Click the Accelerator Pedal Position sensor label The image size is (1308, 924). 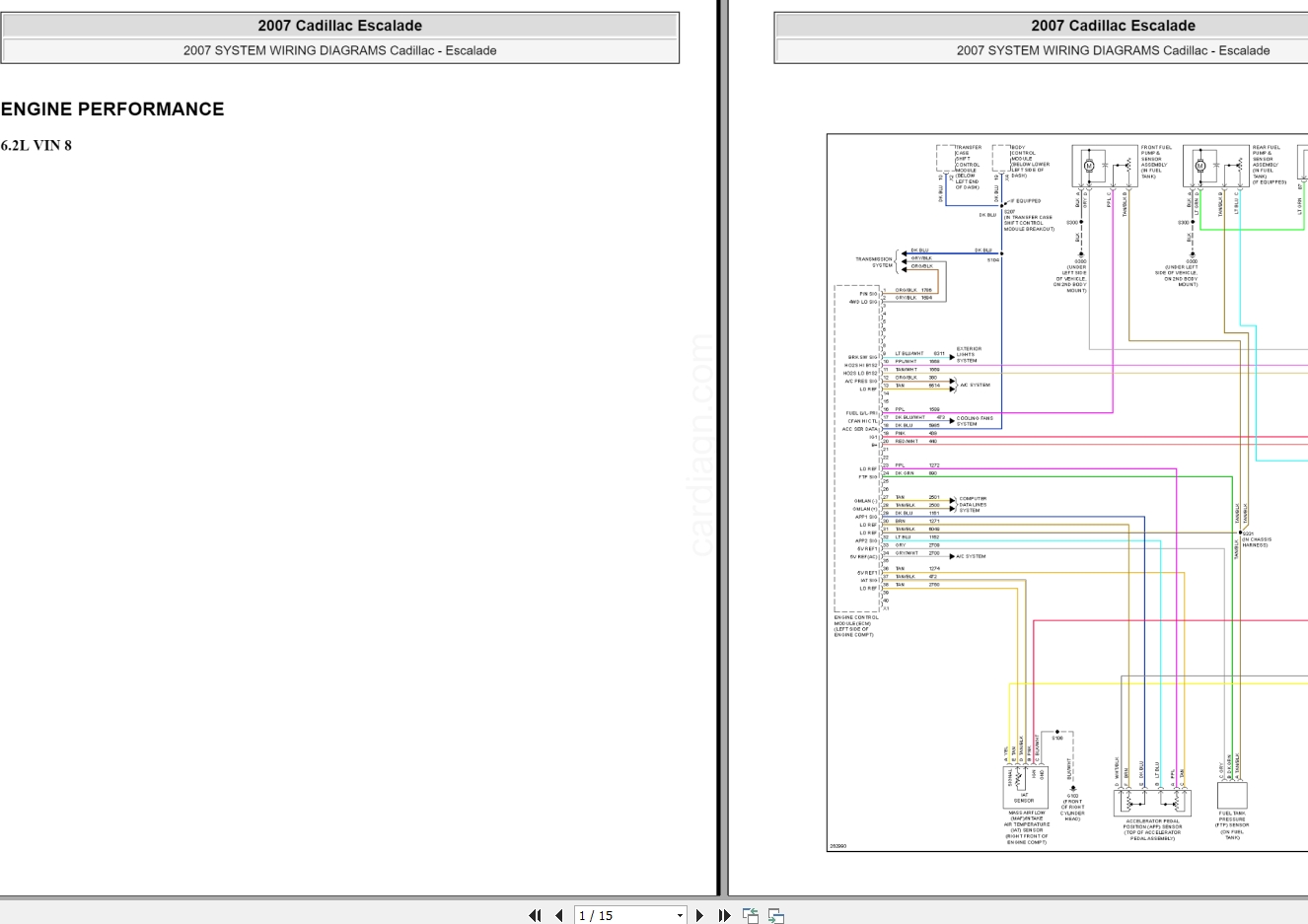point(1152,829)
